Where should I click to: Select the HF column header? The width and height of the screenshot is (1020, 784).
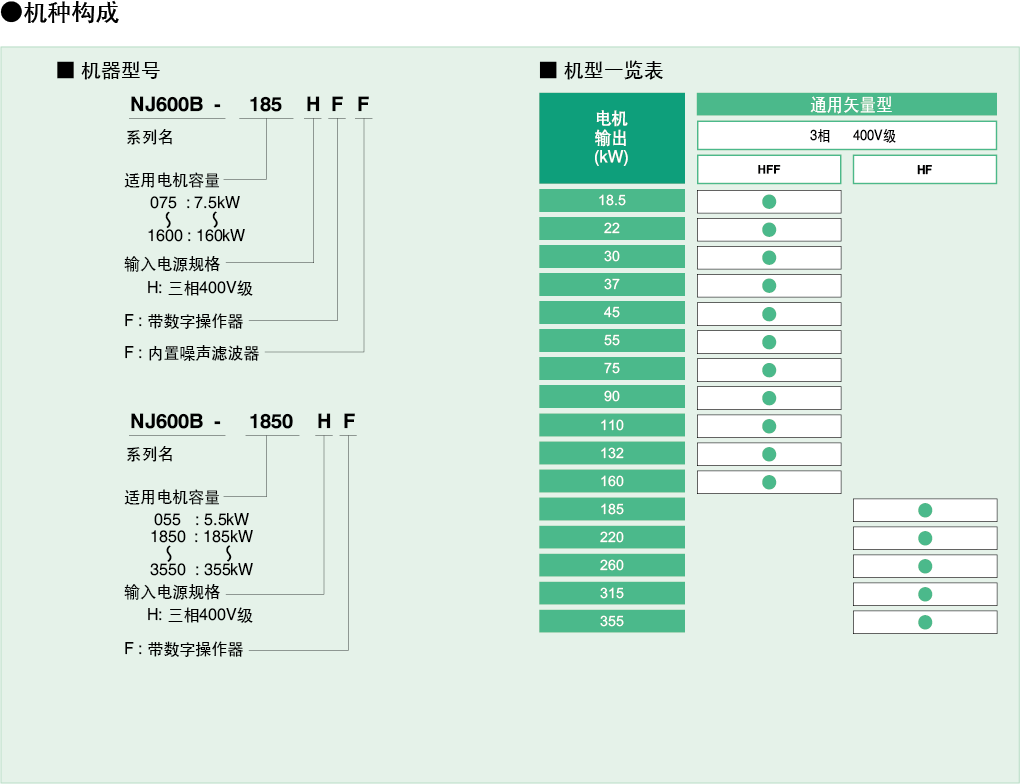[925, 170]
